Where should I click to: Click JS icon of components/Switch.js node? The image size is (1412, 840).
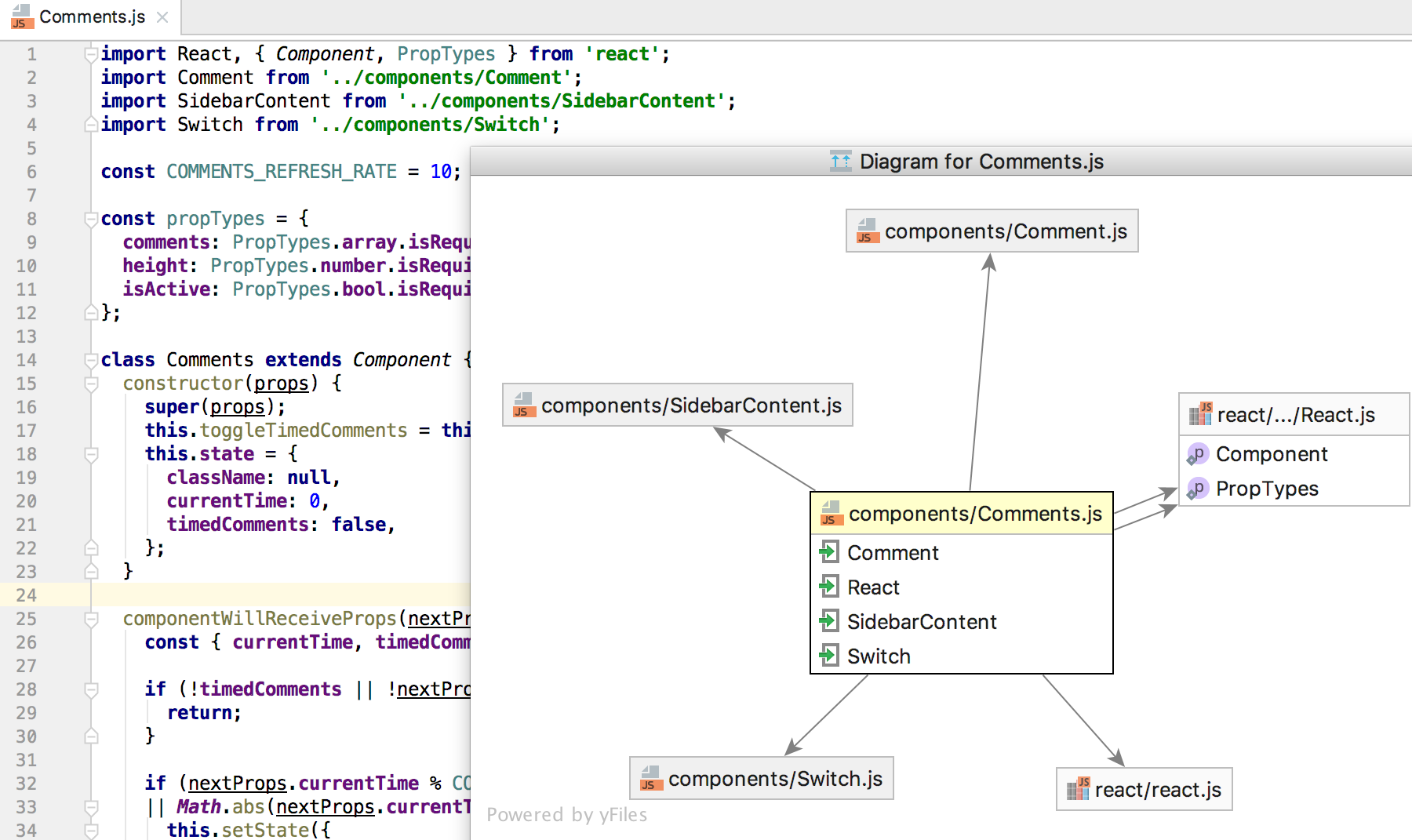click(650, 779)
